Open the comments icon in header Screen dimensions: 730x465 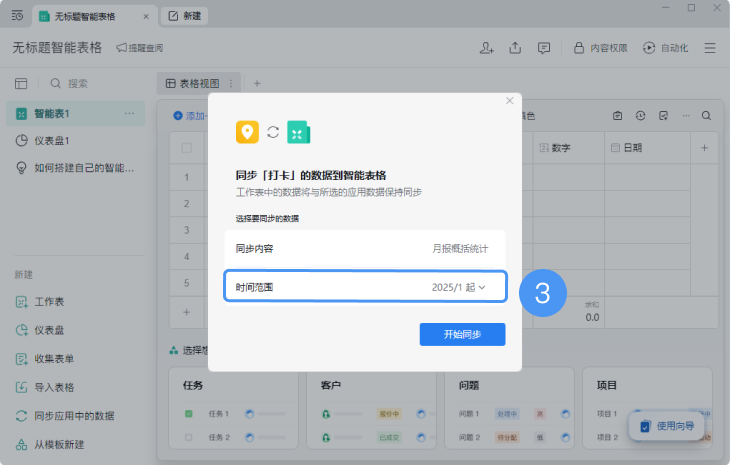click(x=543, y=48)
